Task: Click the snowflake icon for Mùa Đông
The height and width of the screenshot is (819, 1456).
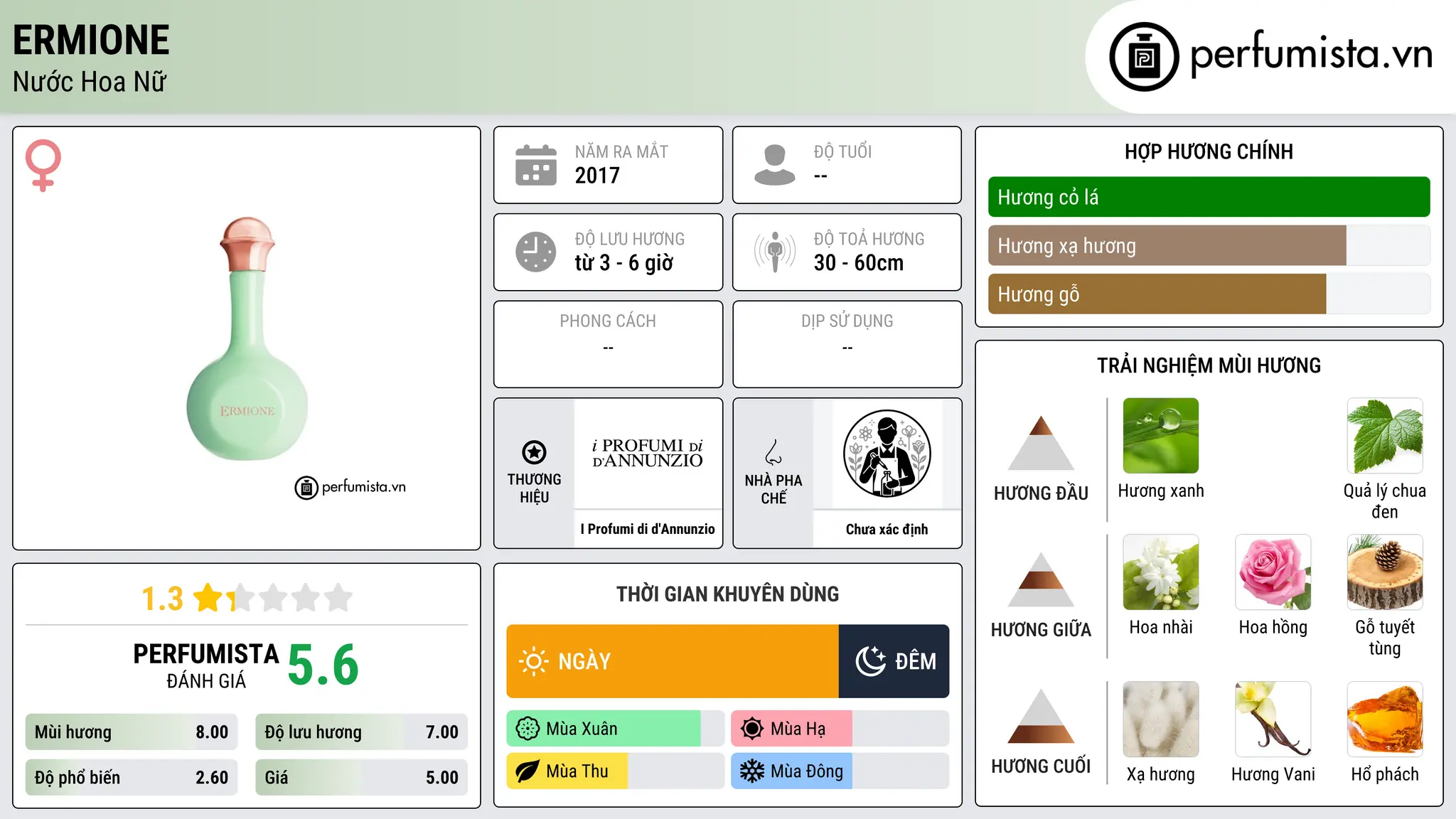Action: tap(752, 771)
